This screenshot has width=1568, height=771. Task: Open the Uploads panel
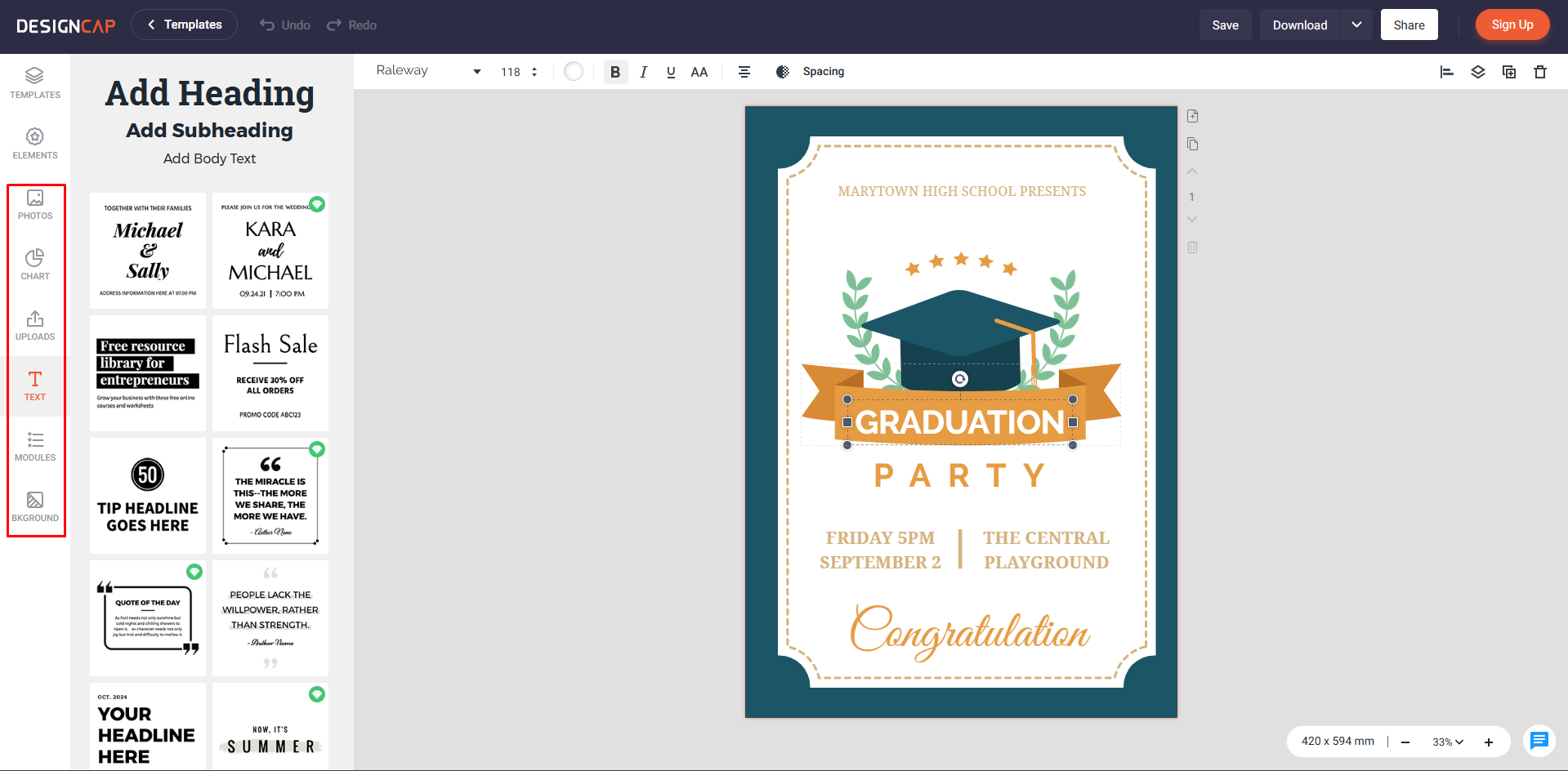tap(35, 324)
